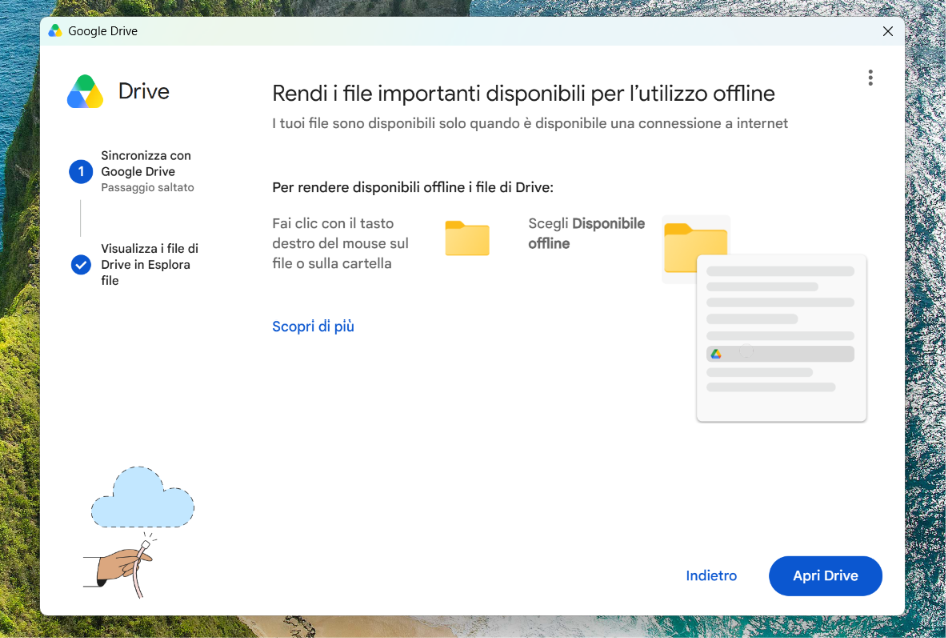Viewport: 946px width, 638px height.
Task: Click 'Per rendere disponibili offline' text
Action: click(x=413, y=188)
